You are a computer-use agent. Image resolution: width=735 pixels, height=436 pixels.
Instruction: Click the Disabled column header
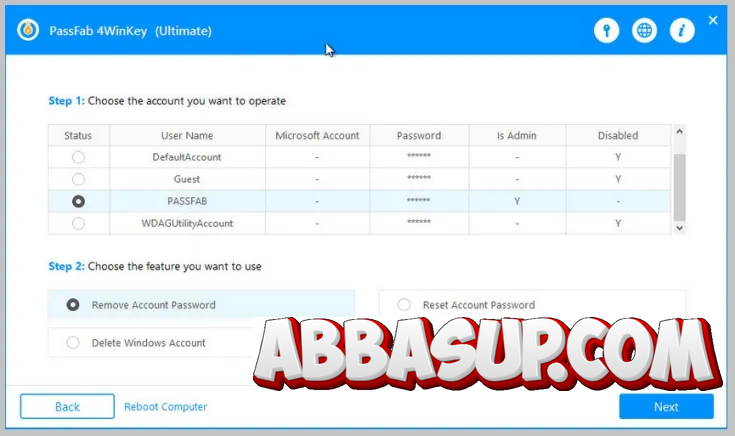(618, 135)
